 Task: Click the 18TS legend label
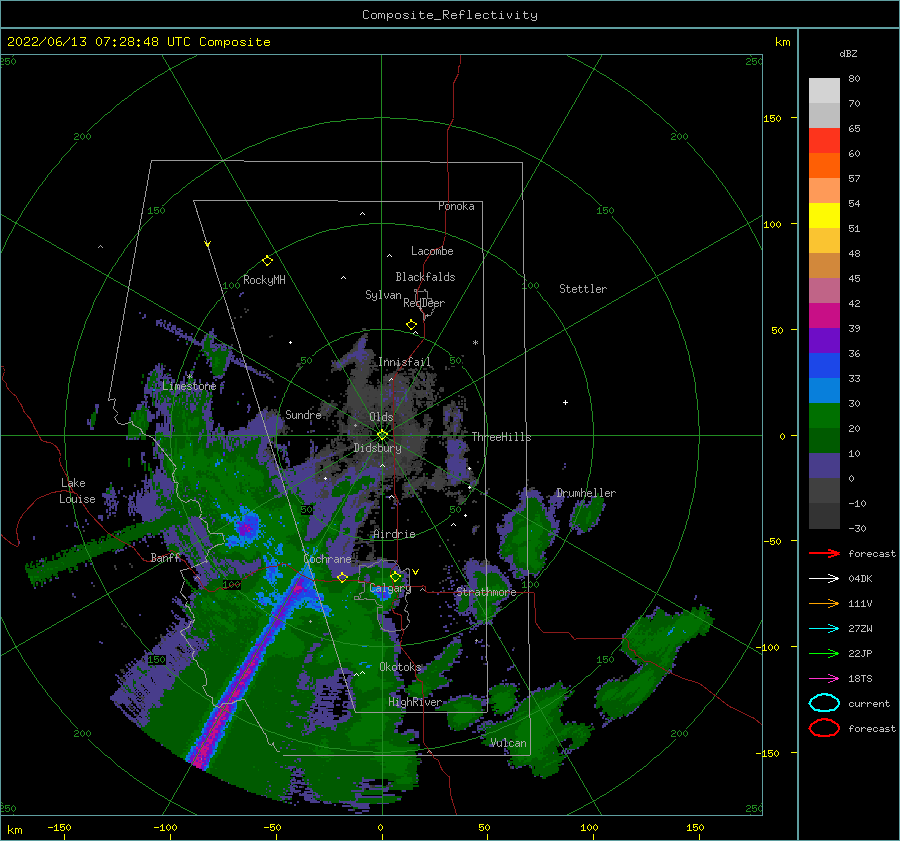(x=860, y=679)
